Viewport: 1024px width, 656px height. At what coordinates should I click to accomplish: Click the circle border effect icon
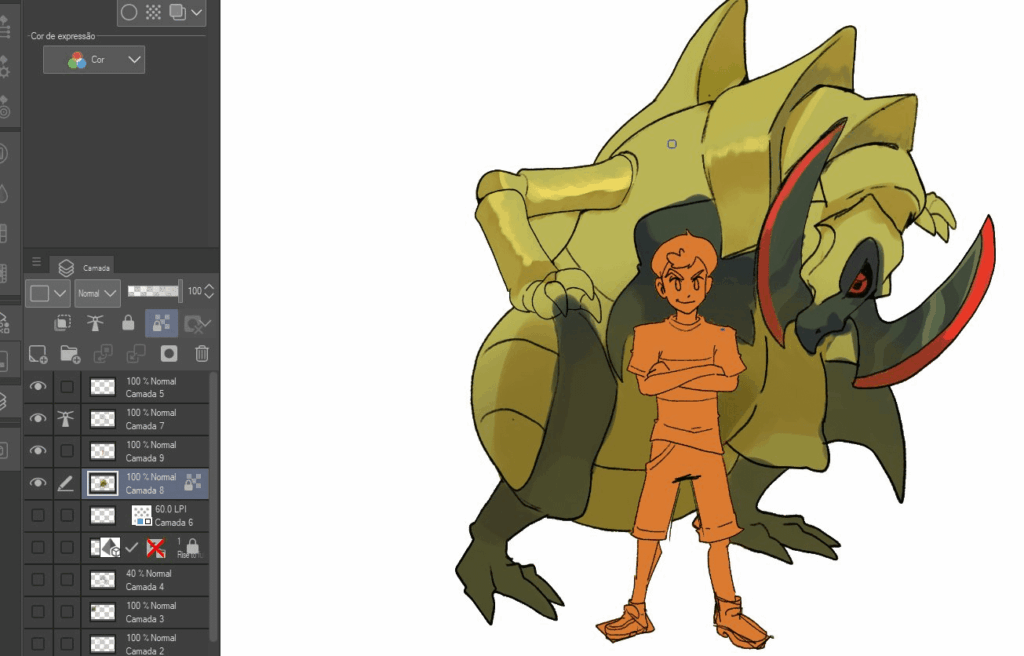point(129,12)
